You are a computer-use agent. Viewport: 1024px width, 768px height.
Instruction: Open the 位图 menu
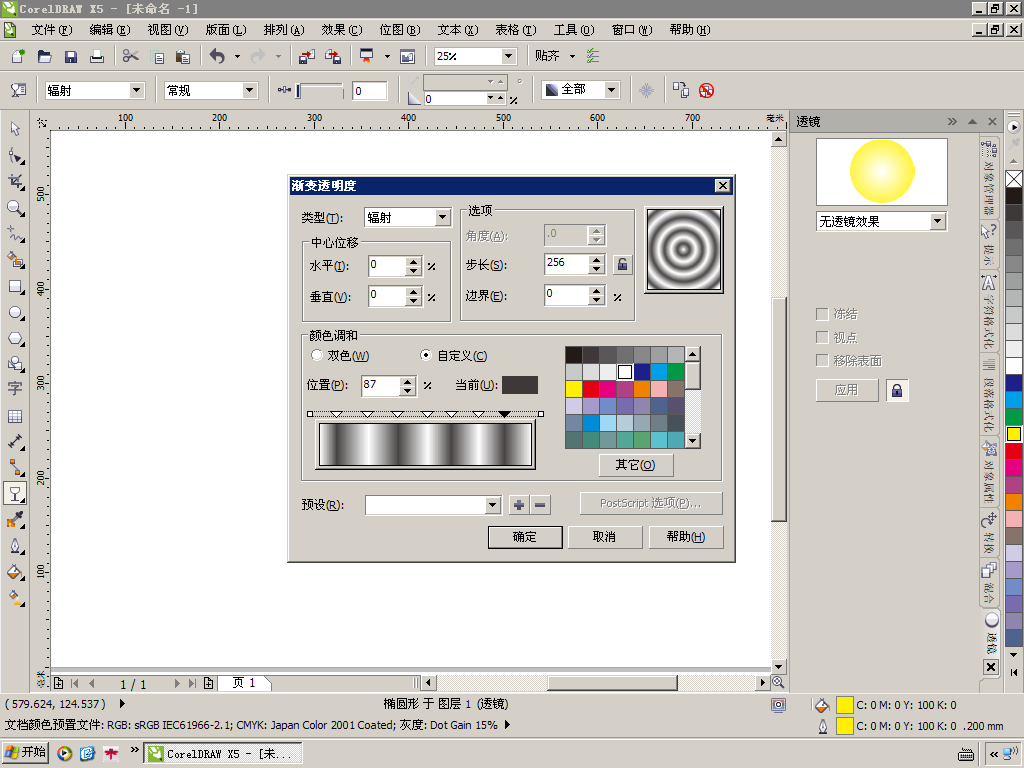(x=400, y=30)
